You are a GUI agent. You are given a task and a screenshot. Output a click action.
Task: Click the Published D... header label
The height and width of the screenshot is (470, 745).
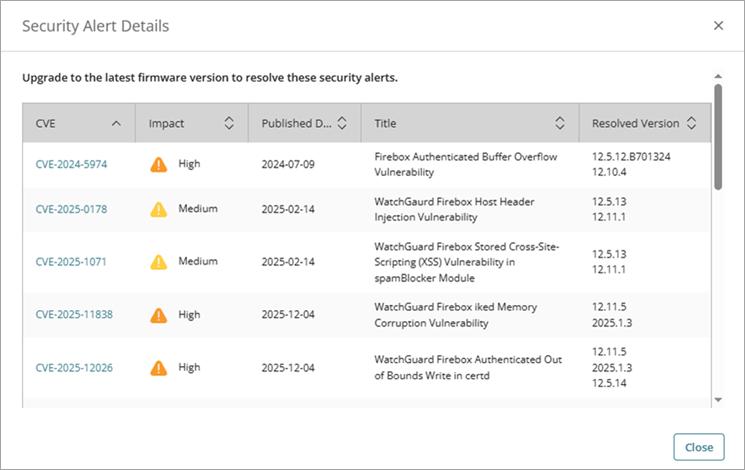point(296,124)
